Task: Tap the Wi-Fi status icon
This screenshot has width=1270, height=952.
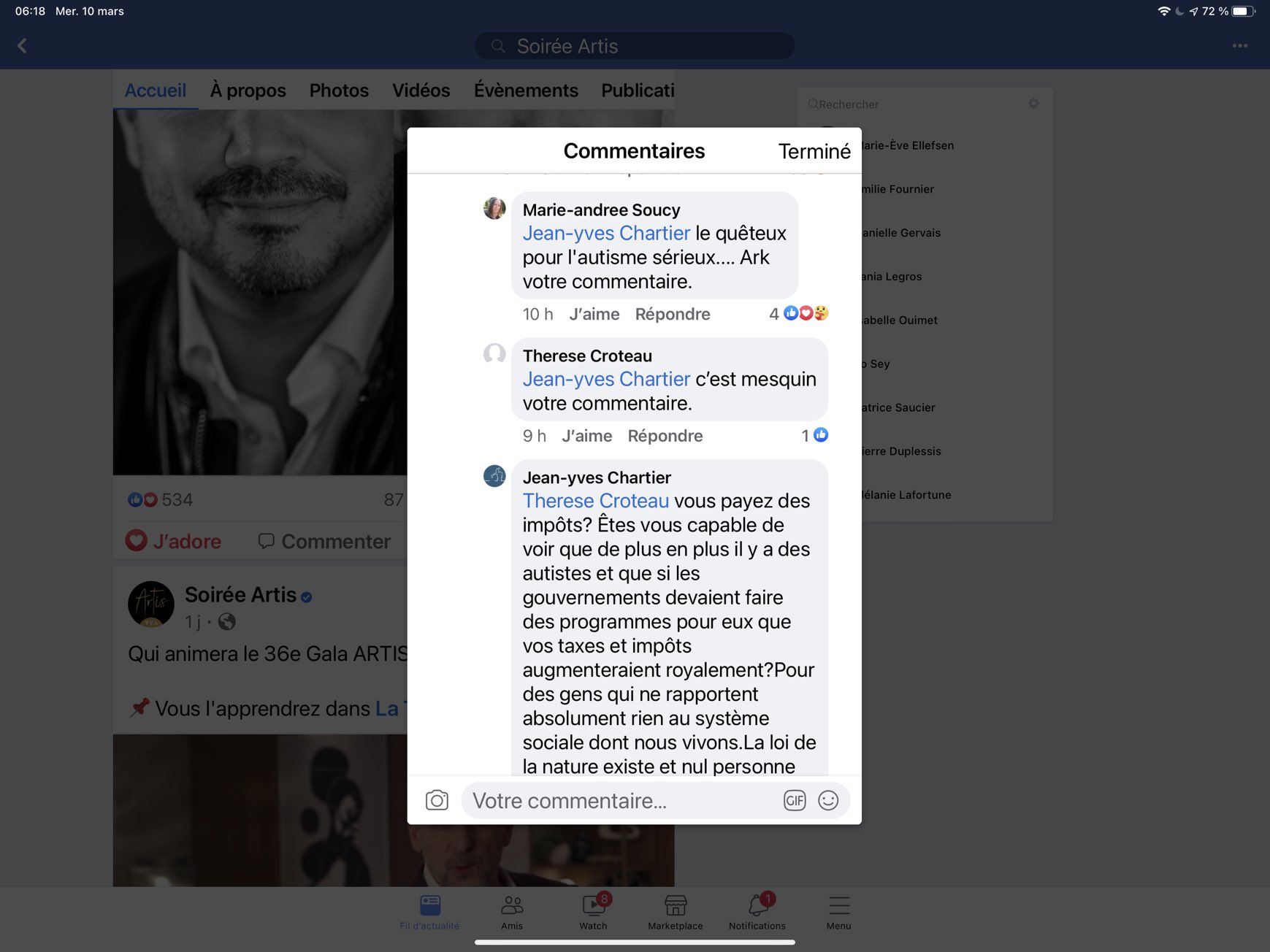Action: click(x=1164, y=11)
